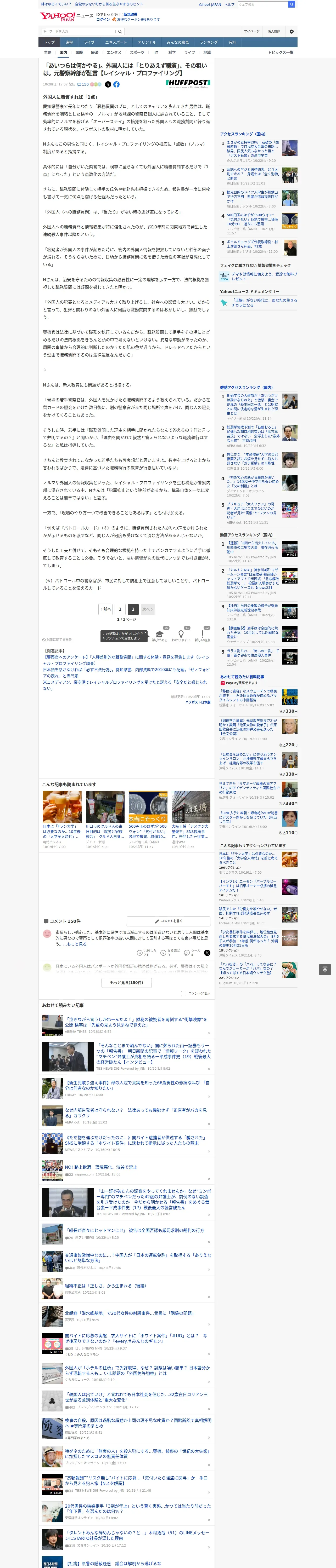Open the 有料 tab
Screen dimensions: 336x1568
232,42
